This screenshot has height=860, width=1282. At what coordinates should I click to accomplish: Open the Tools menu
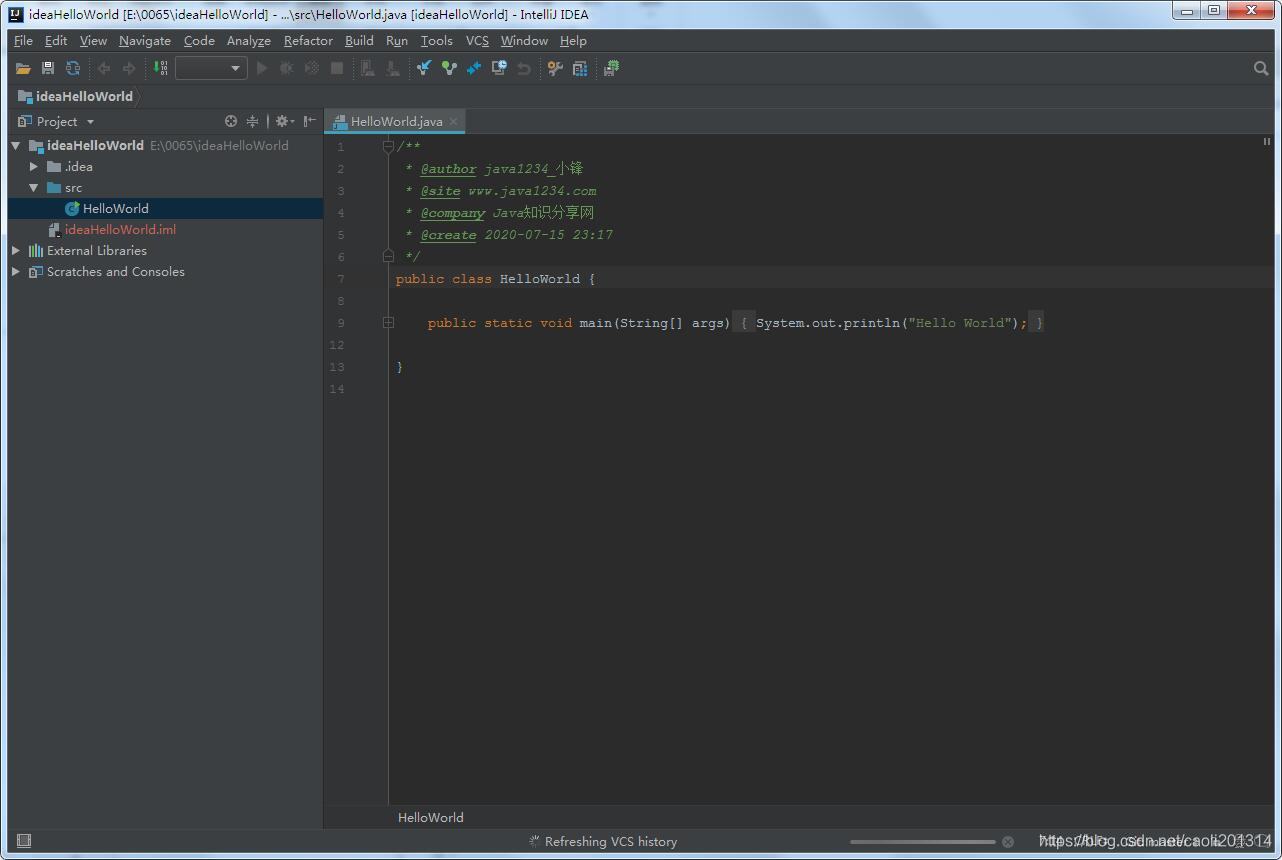(436, 41)
